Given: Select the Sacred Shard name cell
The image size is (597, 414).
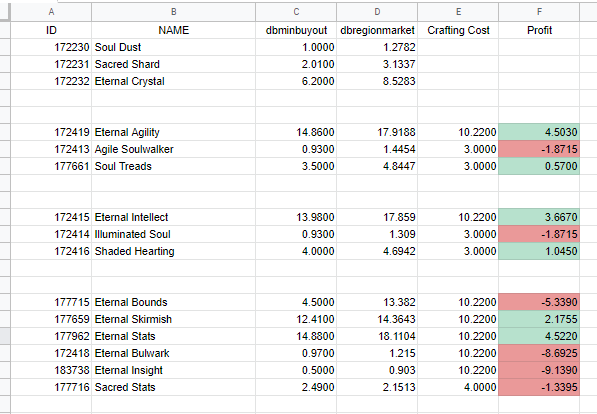Looking at the screenshot, I should click(x=173, y=64).
